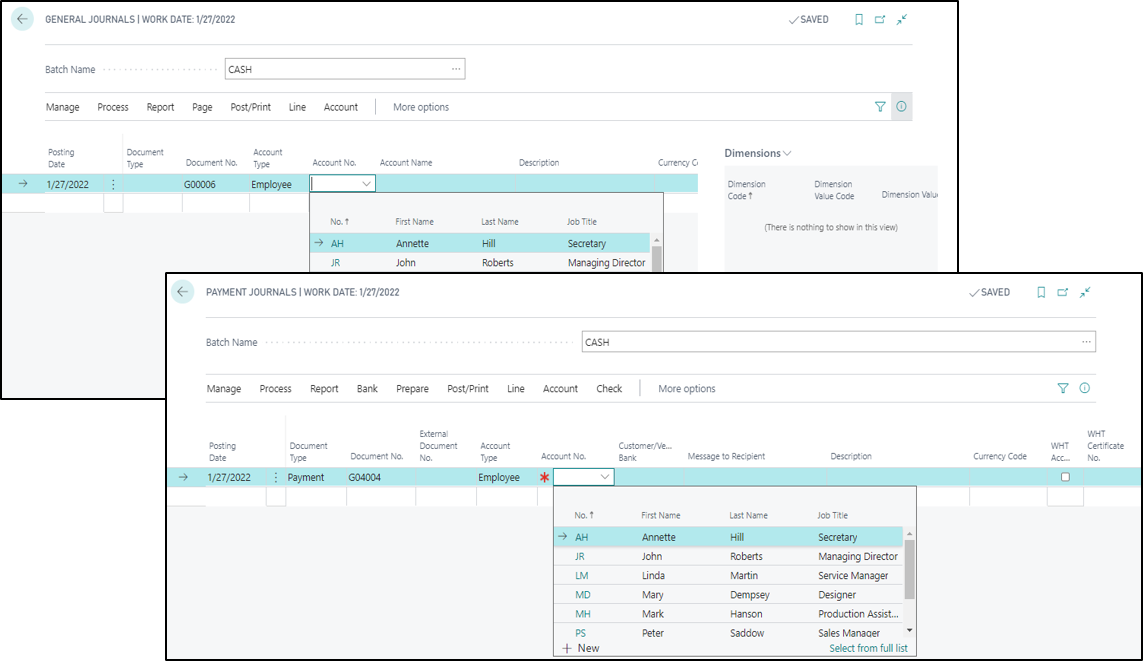Open the Prepare menu in Payment Journals
This screenshot has height=661, width=1143.
(x=412, y=389)
